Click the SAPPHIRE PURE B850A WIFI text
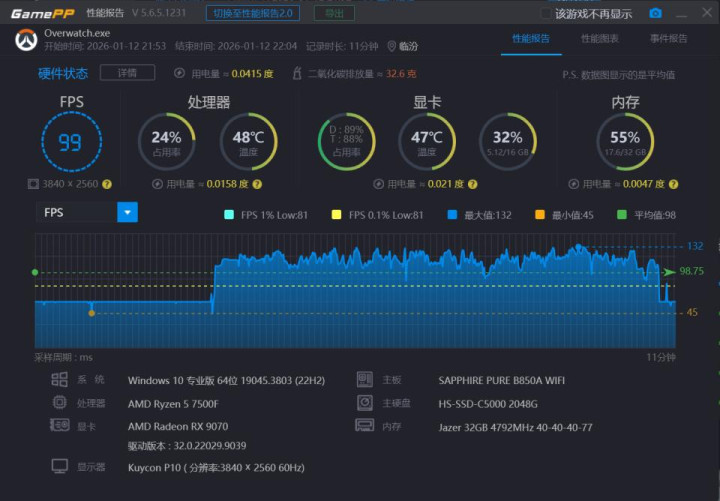 pos(502,381)
